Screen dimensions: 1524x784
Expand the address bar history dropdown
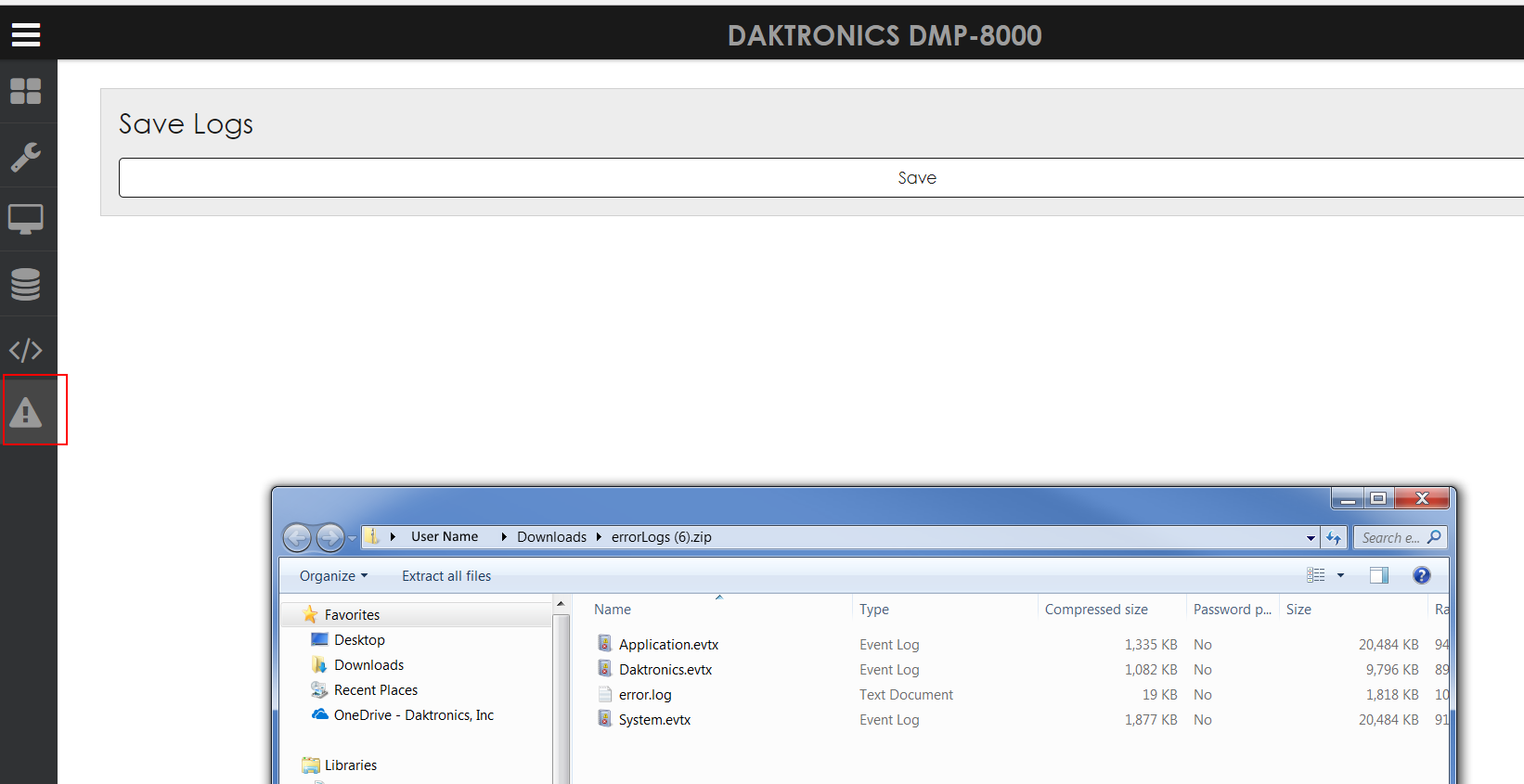coord(1311,538)
